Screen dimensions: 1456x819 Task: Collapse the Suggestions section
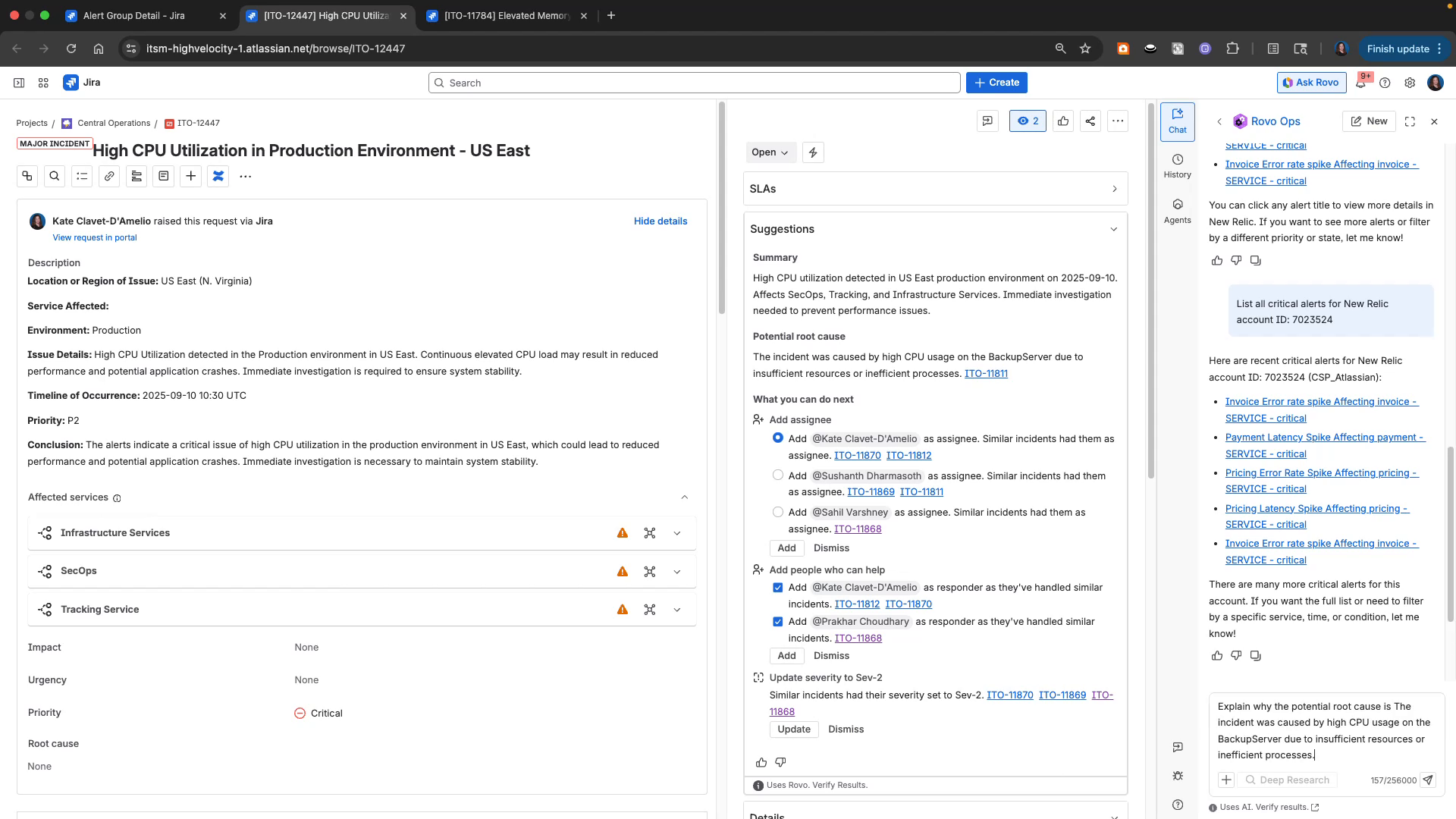coord(1113,229)
